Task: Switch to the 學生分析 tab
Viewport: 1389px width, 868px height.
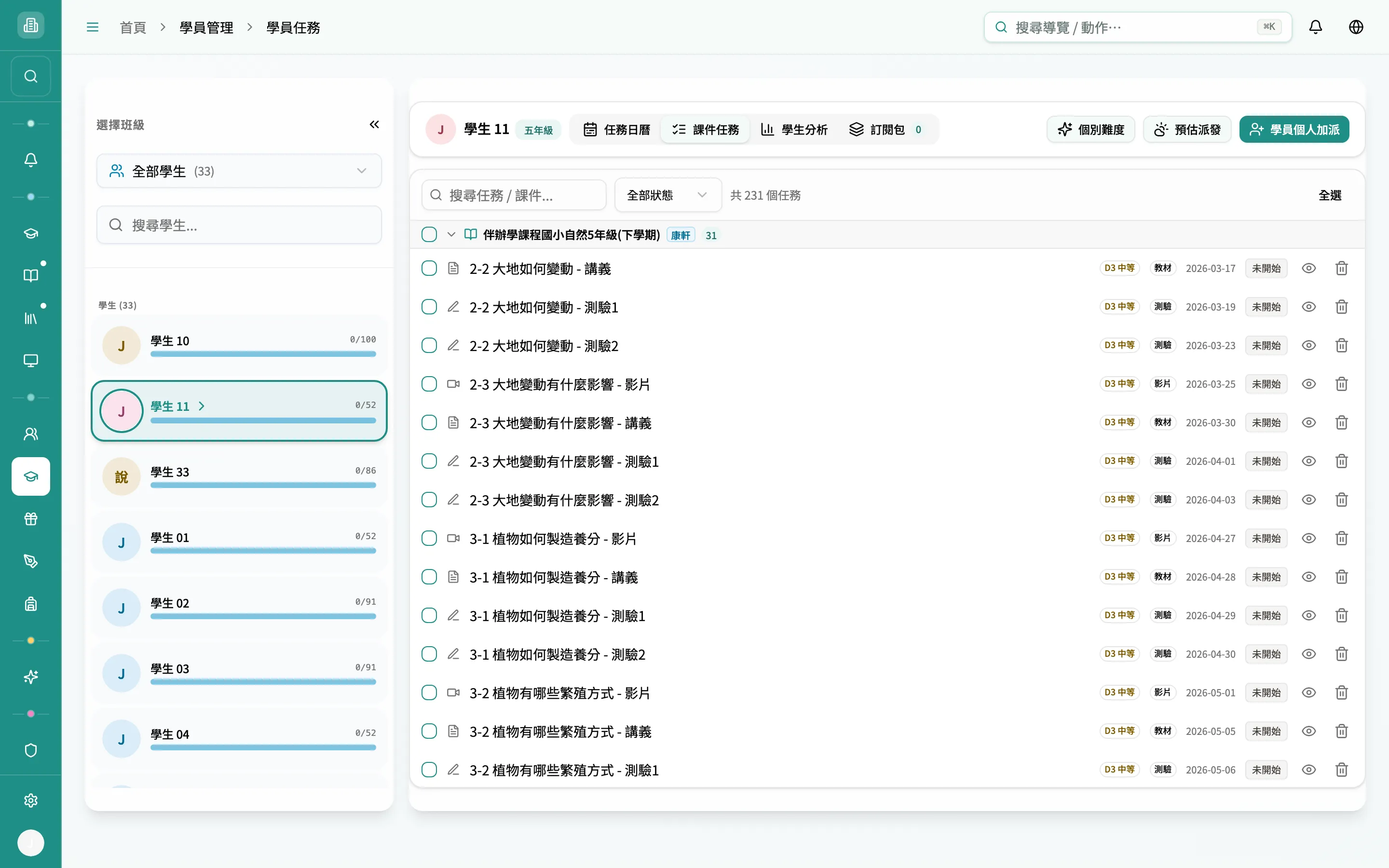Action: click(x=794, y=129)
